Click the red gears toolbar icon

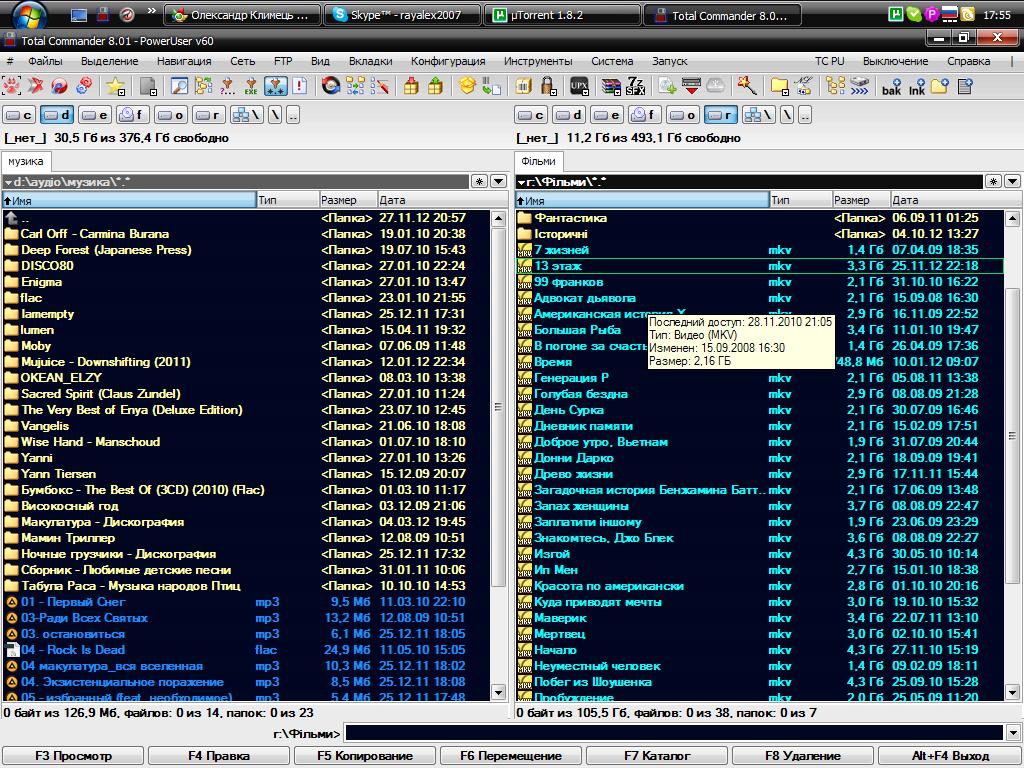click(x=84, y=86)
